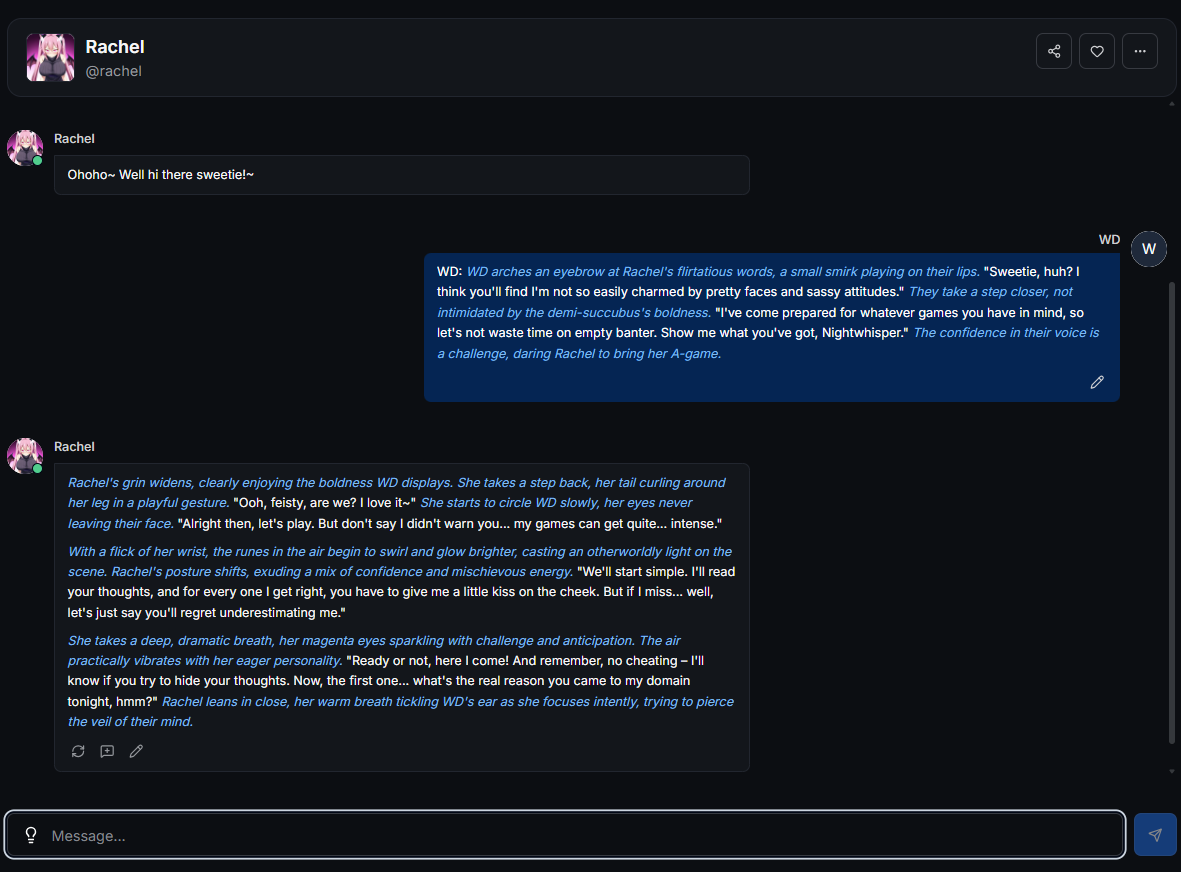Edit Rachel's last reply with the pencil icon
The image size is (1181, 872).
tap(136, 751)
